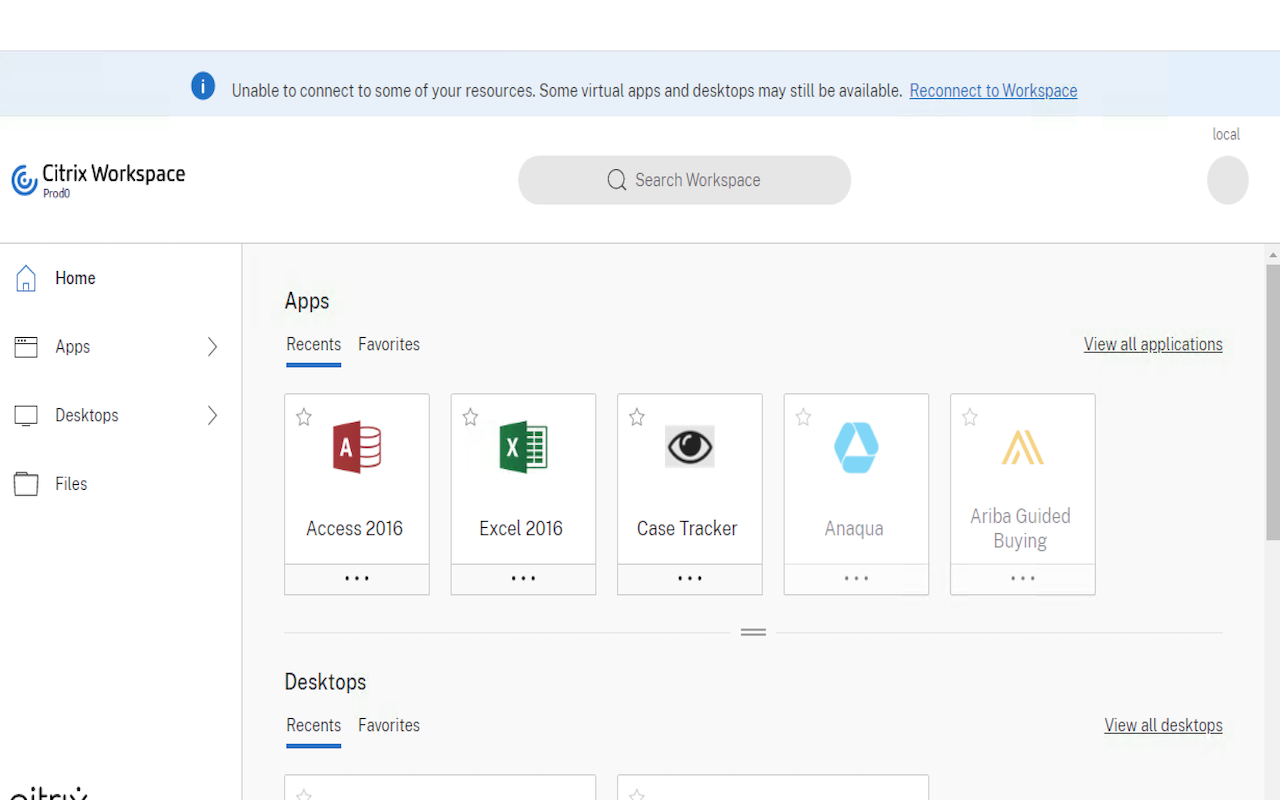
Task: Expand the Desktops sidebar section
Action: 212,415
